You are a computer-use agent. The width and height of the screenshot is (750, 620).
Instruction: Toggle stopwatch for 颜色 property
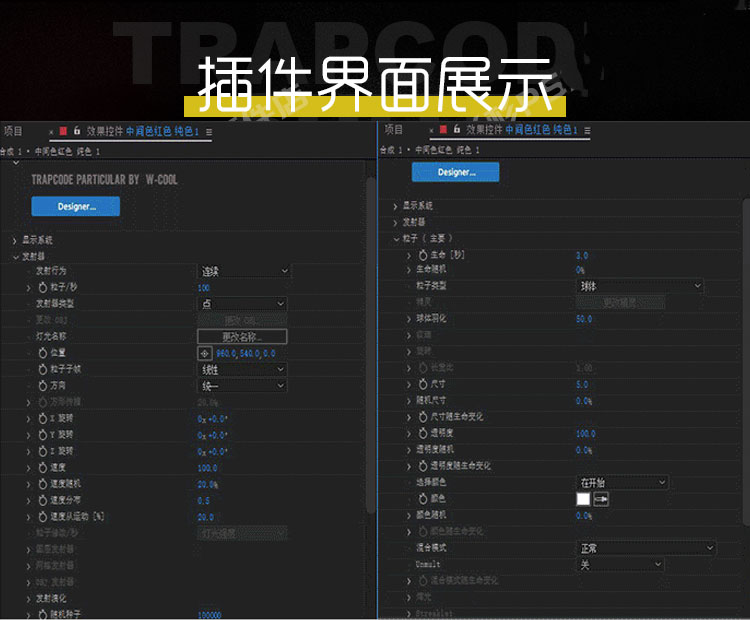coord(423,499)
